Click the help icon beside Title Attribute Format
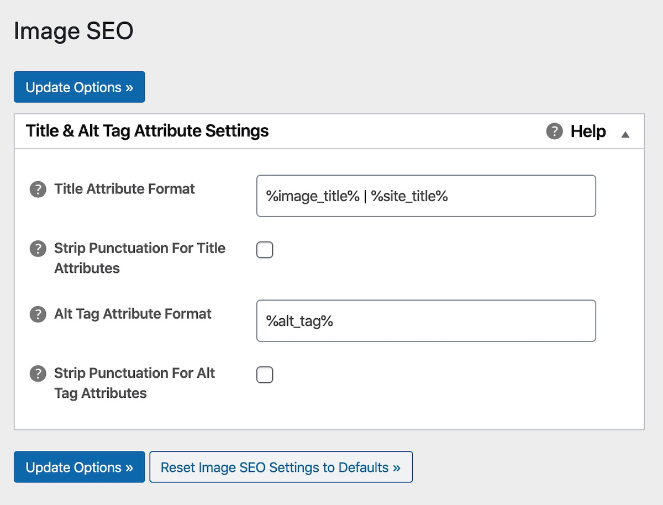The image size is (663, 505). (38, 189)
